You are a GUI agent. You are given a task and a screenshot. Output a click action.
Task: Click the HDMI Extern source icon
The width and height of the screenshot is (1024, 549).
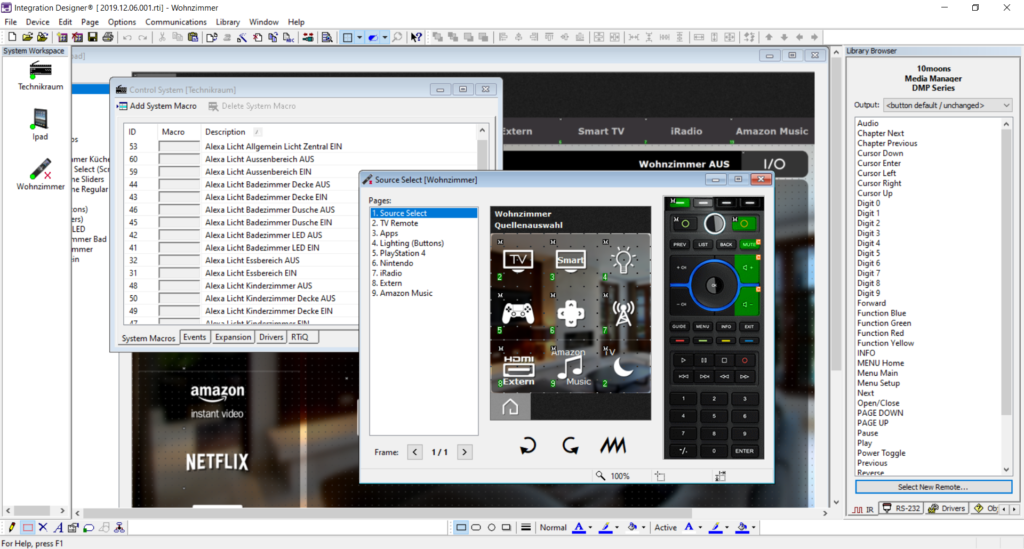tap(519, 370)
